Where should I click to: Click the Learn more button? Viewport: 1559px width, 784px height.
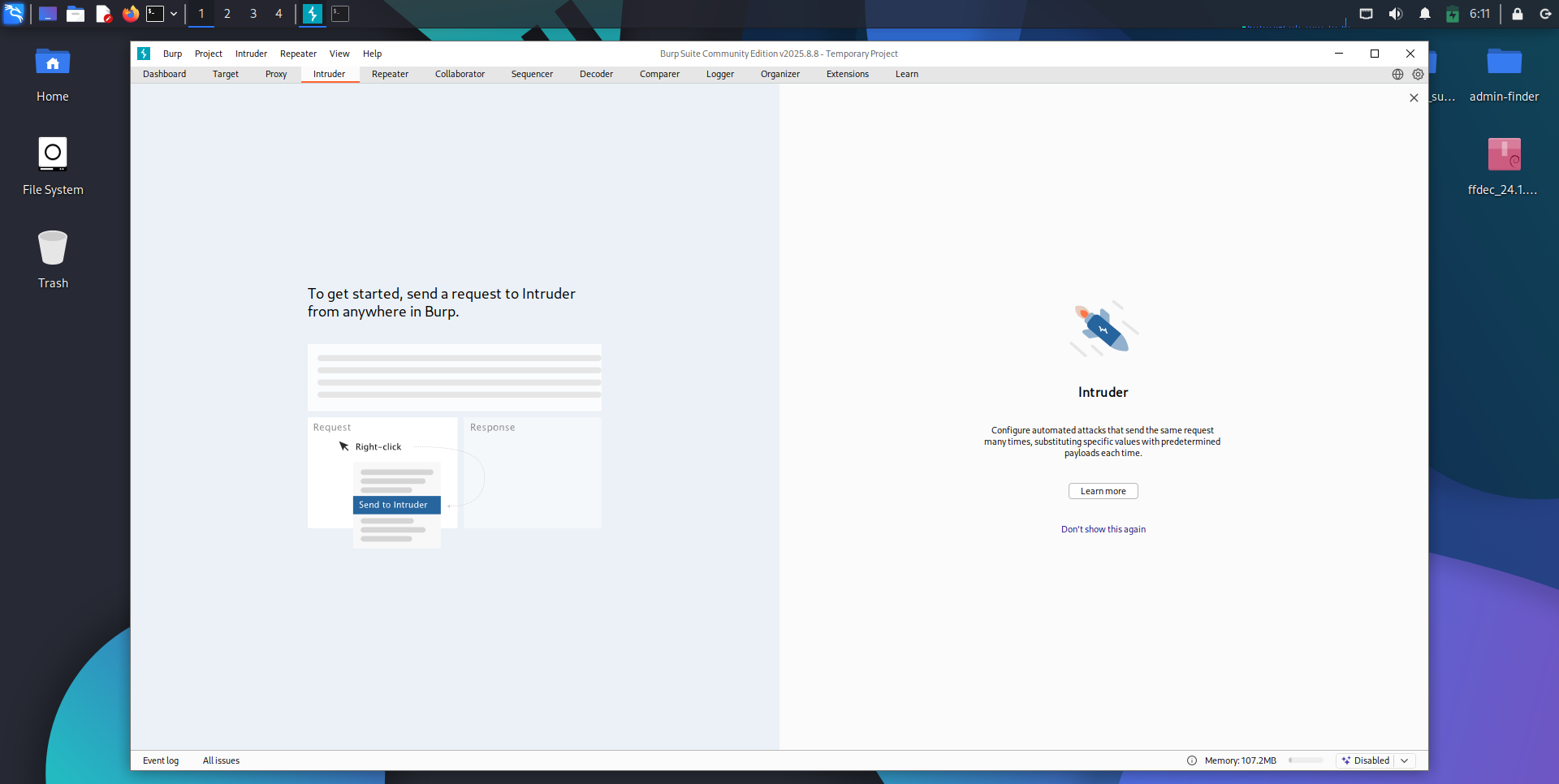coord(1103,491)
